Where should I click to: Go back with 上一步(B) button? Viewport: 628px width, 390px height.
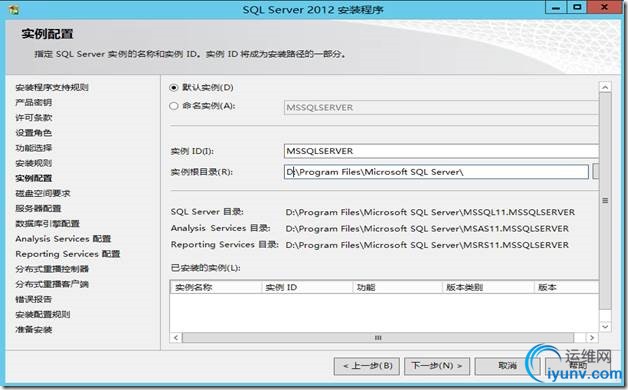pos(366,366)
